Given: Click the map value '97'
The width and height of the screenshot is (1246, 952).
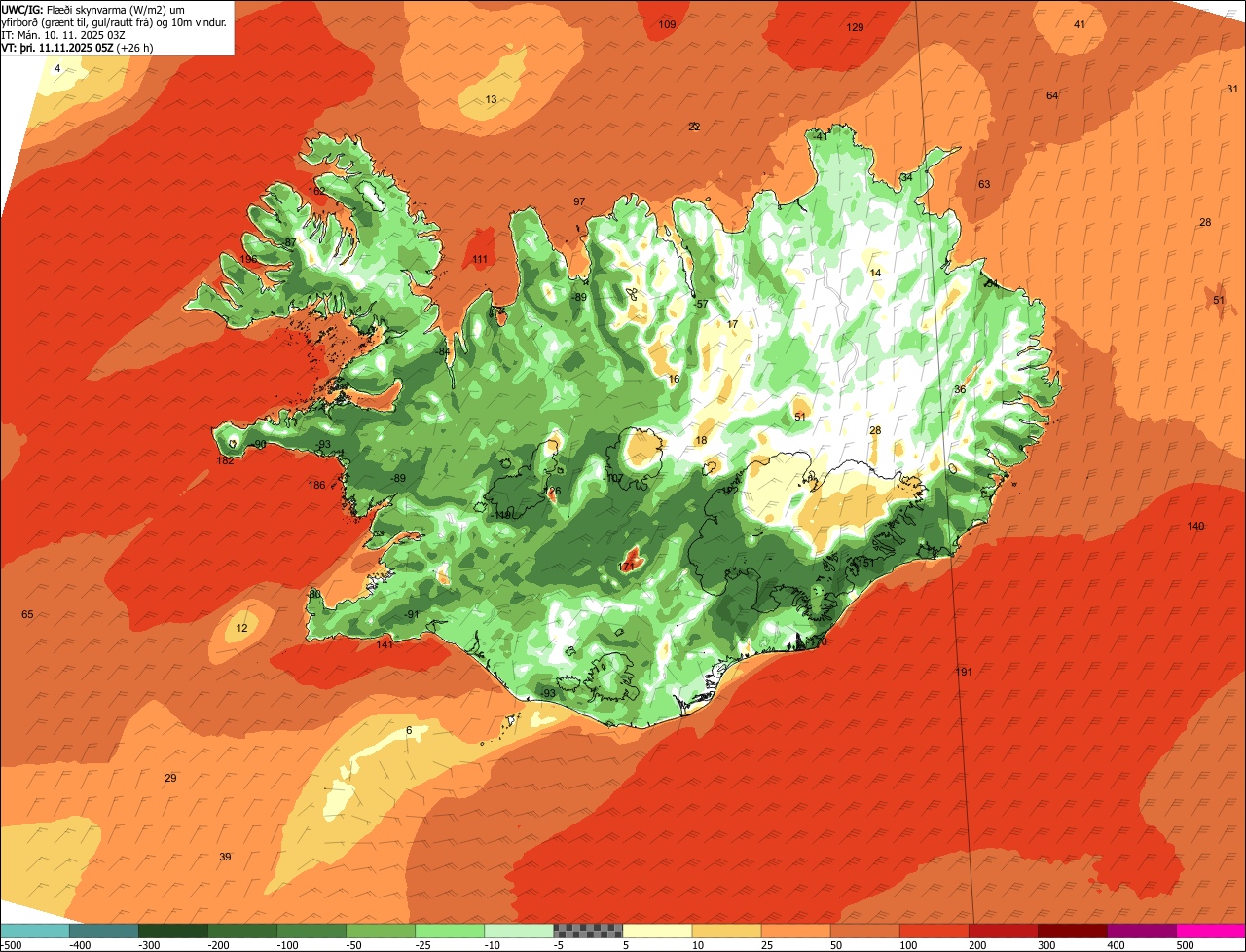Looking at the screenshot, I should 579,201.
